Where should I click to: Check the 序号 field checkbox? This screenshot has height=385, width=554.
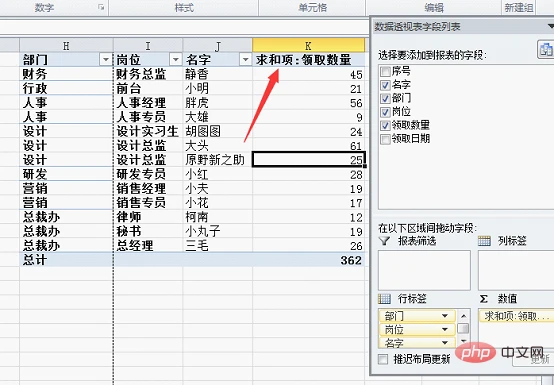click(x=385, y=72)
